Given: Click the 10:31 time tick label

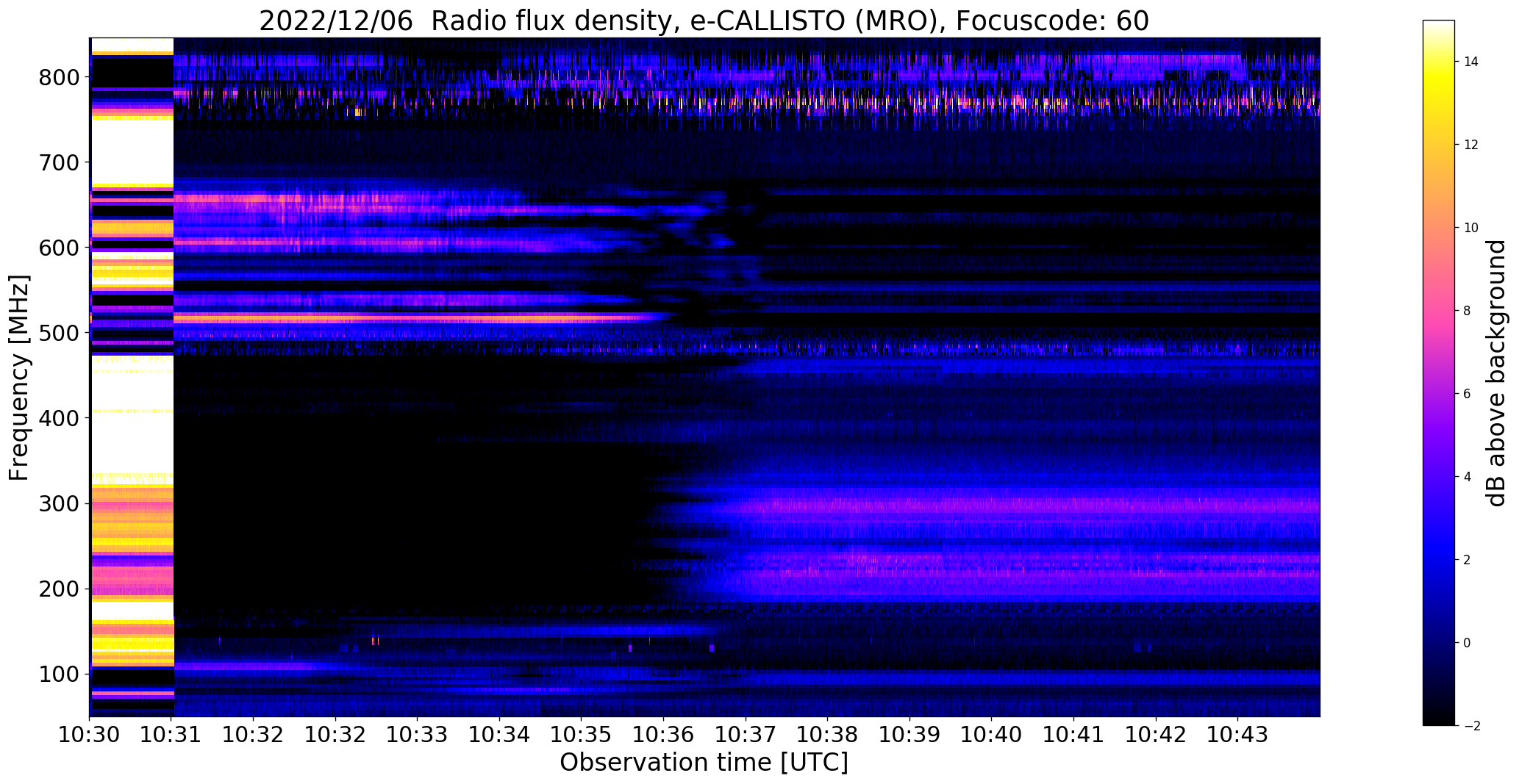Looking at the screenshot, I should [x=172, y=734].
